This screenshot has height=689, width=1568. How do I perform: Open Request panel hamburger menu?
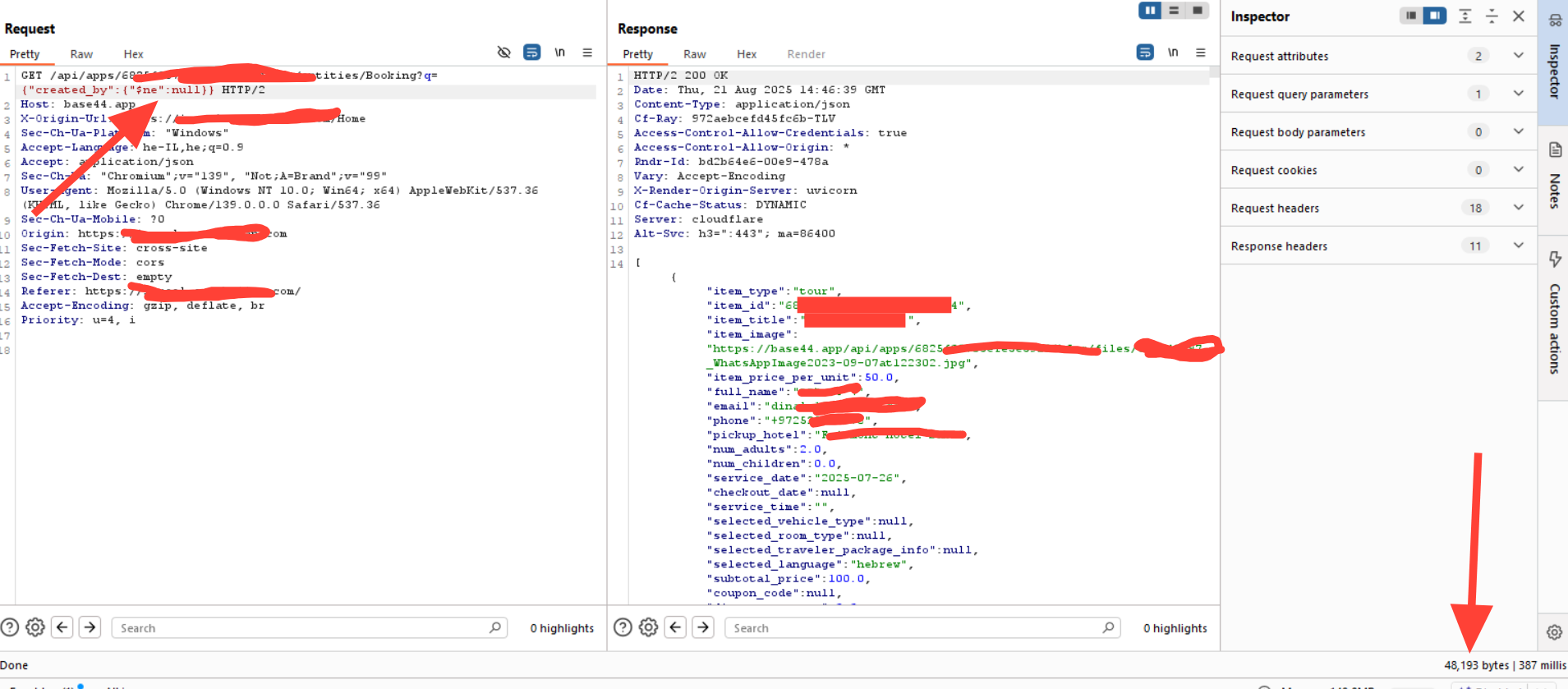pos(587,53)
